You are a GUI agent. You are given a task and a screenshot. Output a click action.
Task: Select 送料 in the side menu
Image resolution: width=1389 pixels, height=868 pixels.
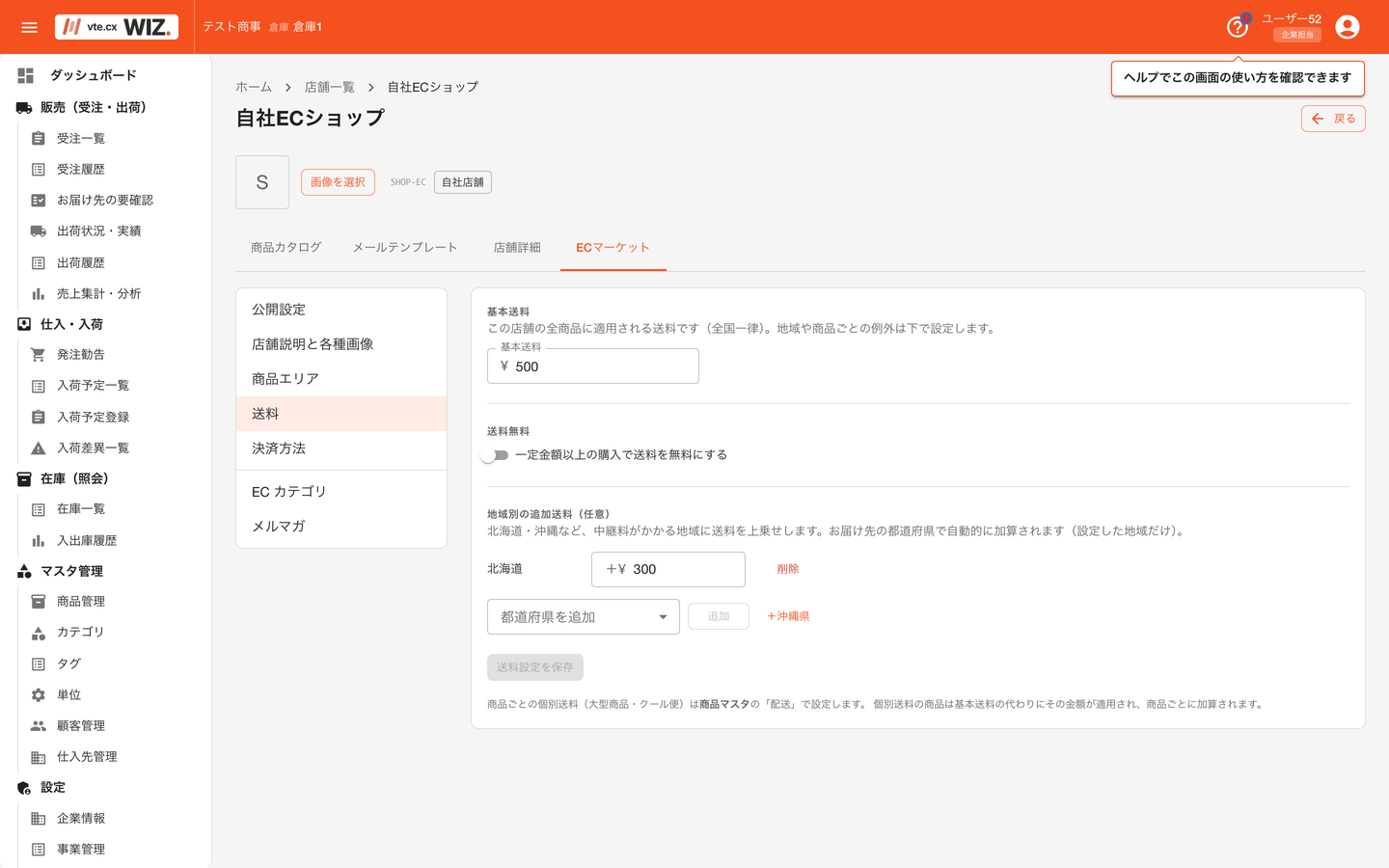(341, 414)
